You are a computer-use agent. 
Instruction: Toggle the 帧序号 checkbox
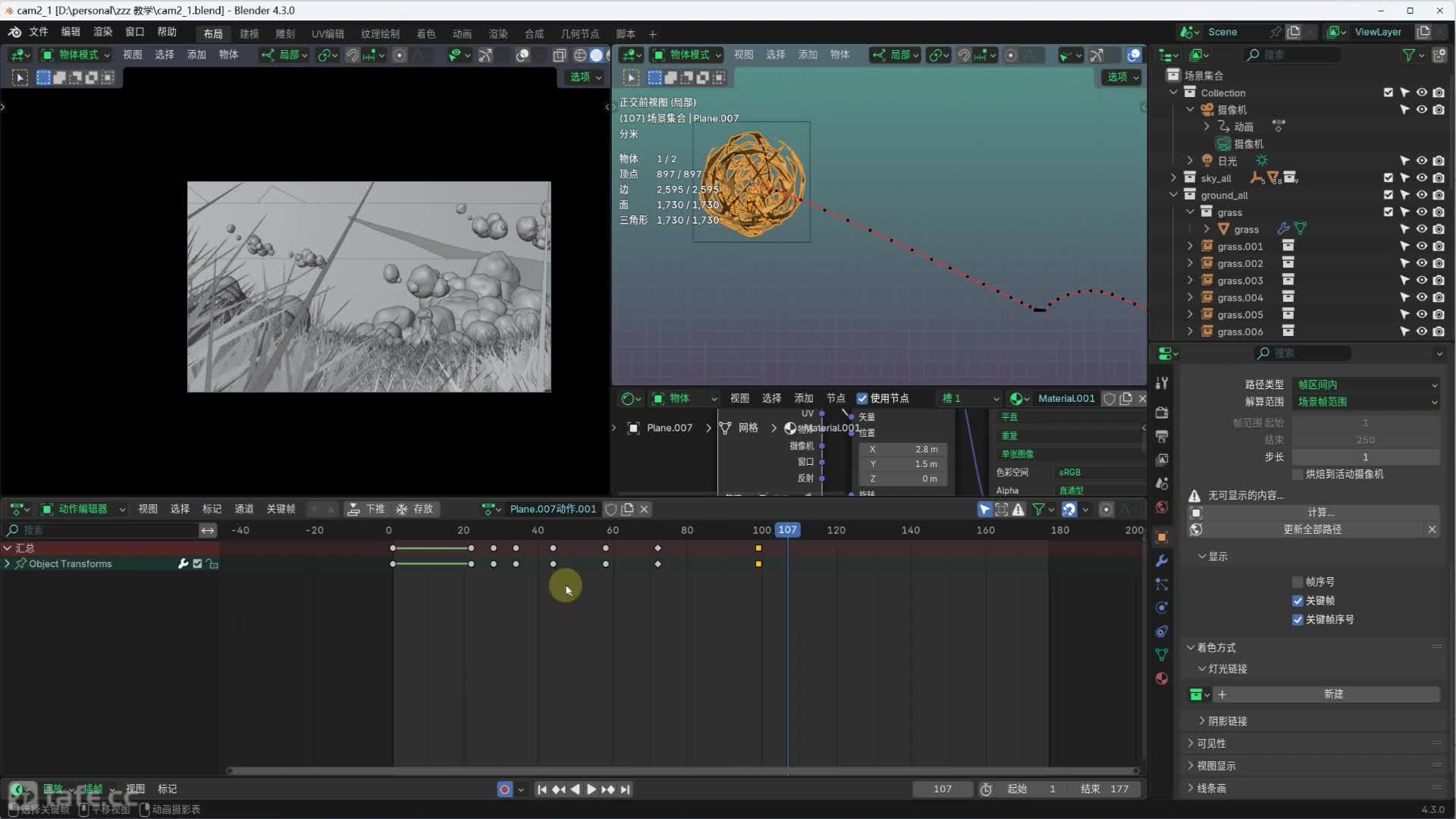coord(1298,582)
